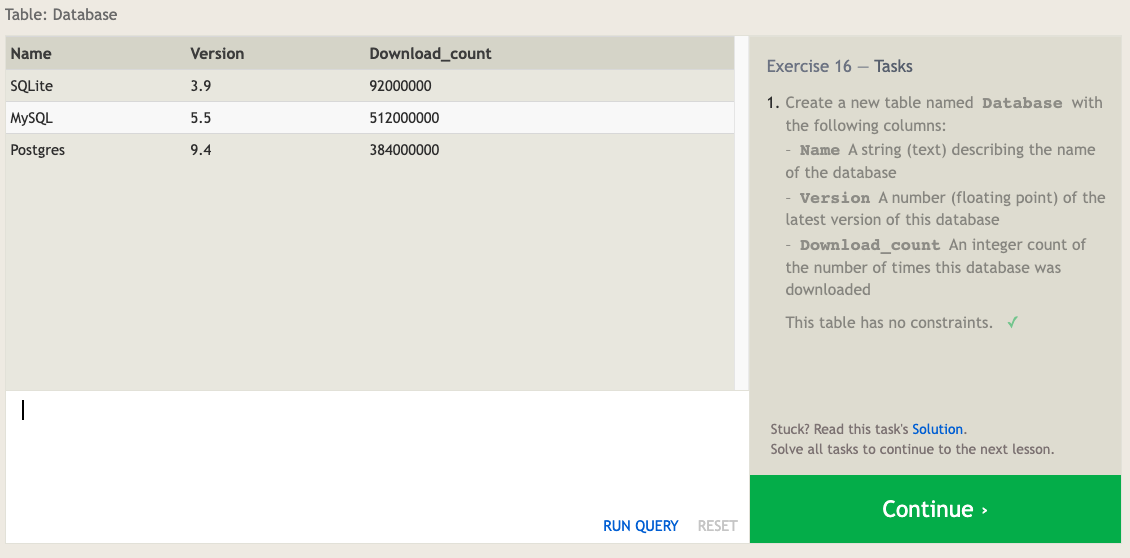Click the Postgres table cell
This screenshot has height=558, width=1130.
coord(37,150)
